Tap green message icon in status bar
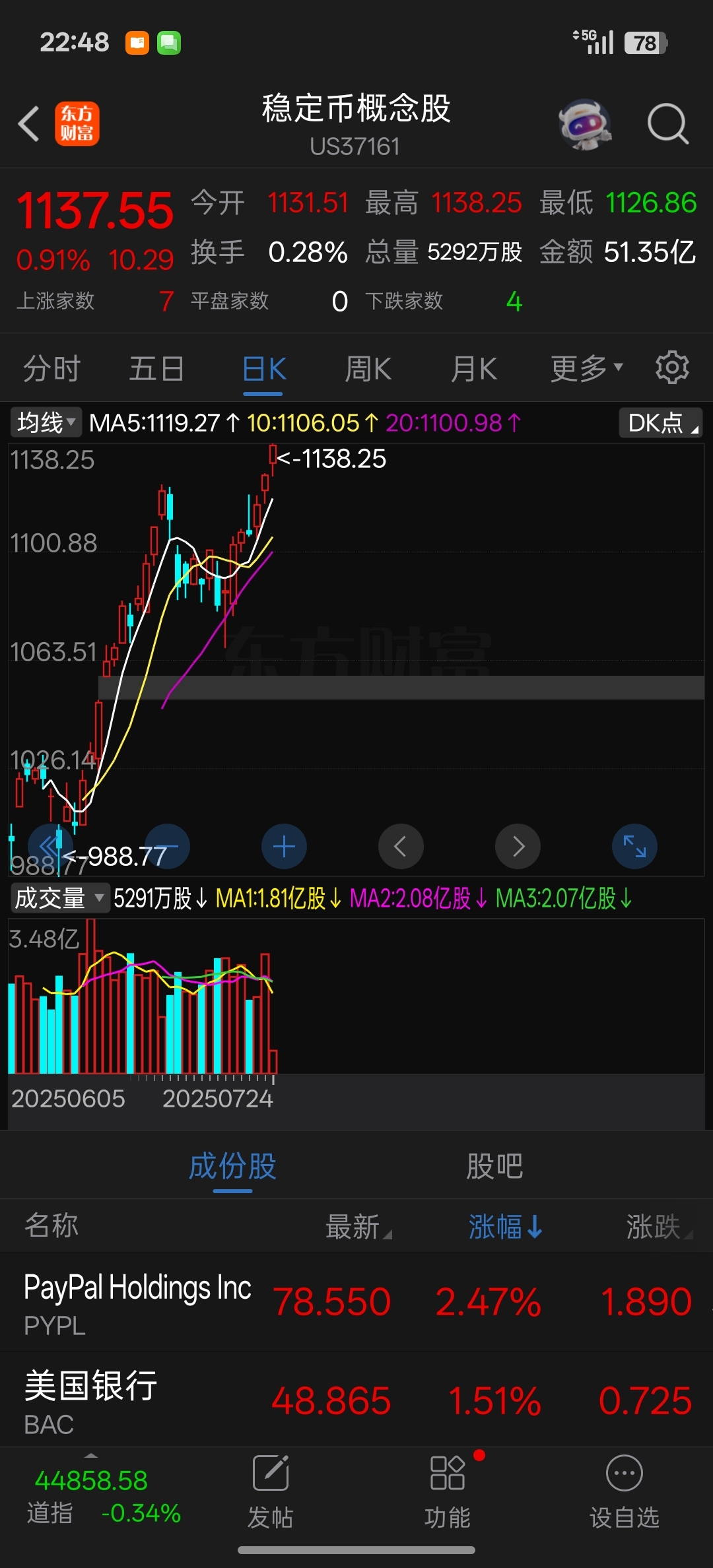 point(169,43)
